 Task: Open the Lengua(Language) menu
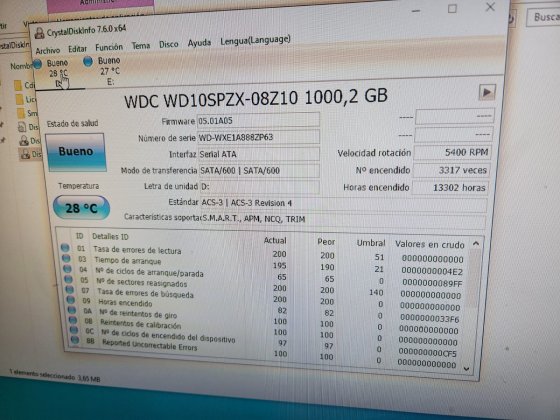coord(255,40)
